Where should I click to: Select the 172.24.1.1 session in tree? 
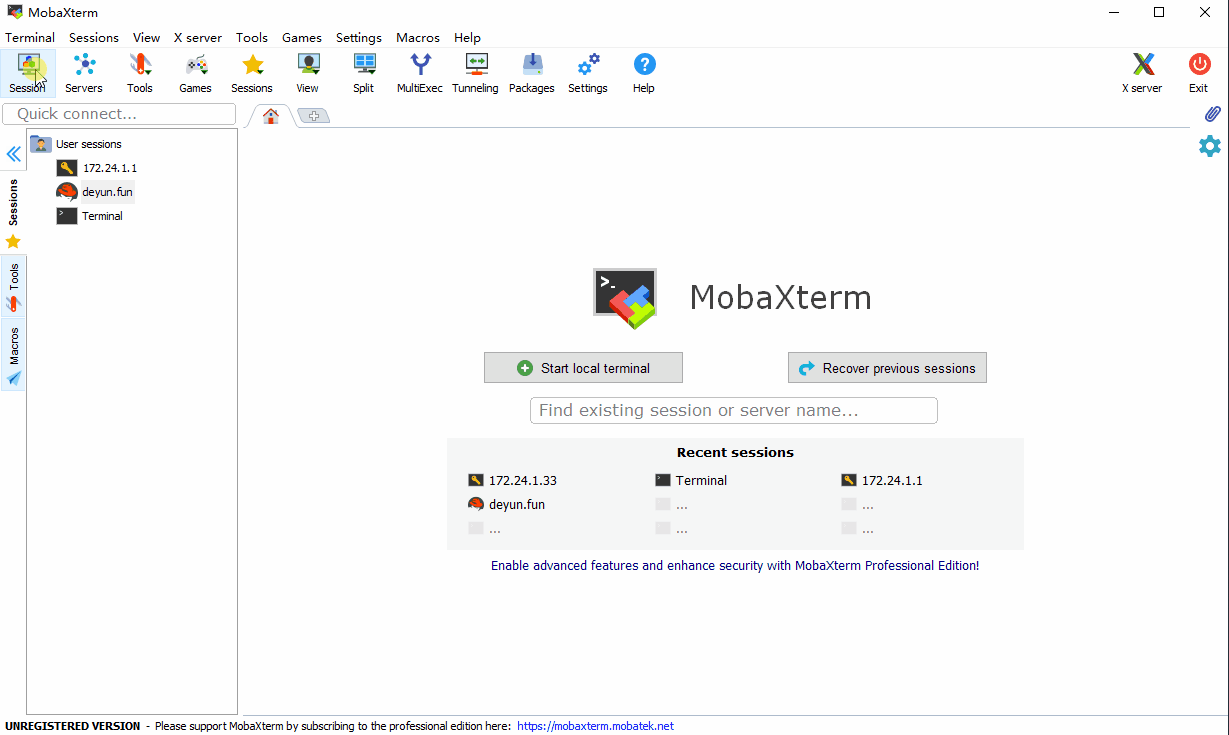(x=97, y=168)
